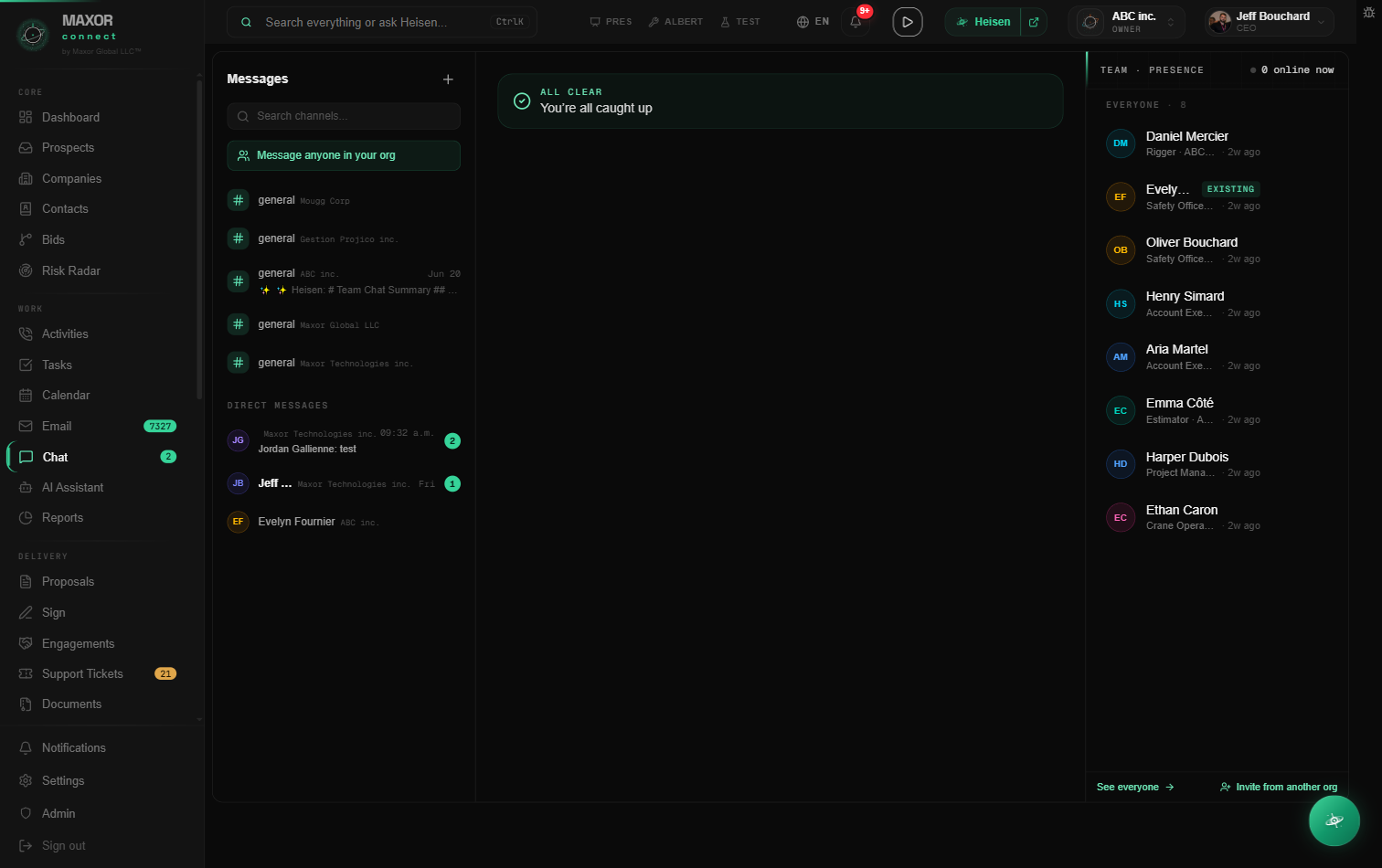
Task: Click the Proposals document icon
Action: tap(26, 581)
